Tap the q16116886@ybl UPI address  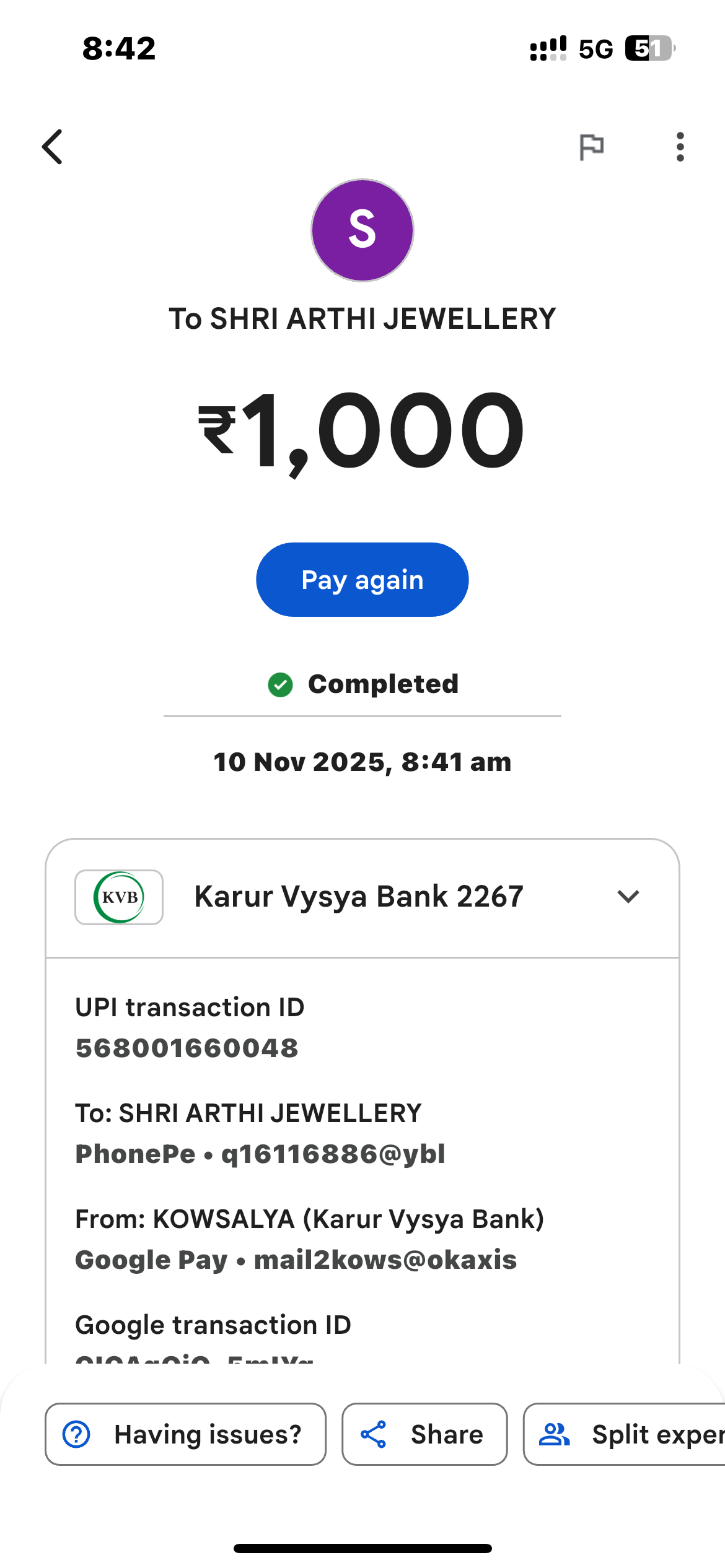click(333, 1154)
